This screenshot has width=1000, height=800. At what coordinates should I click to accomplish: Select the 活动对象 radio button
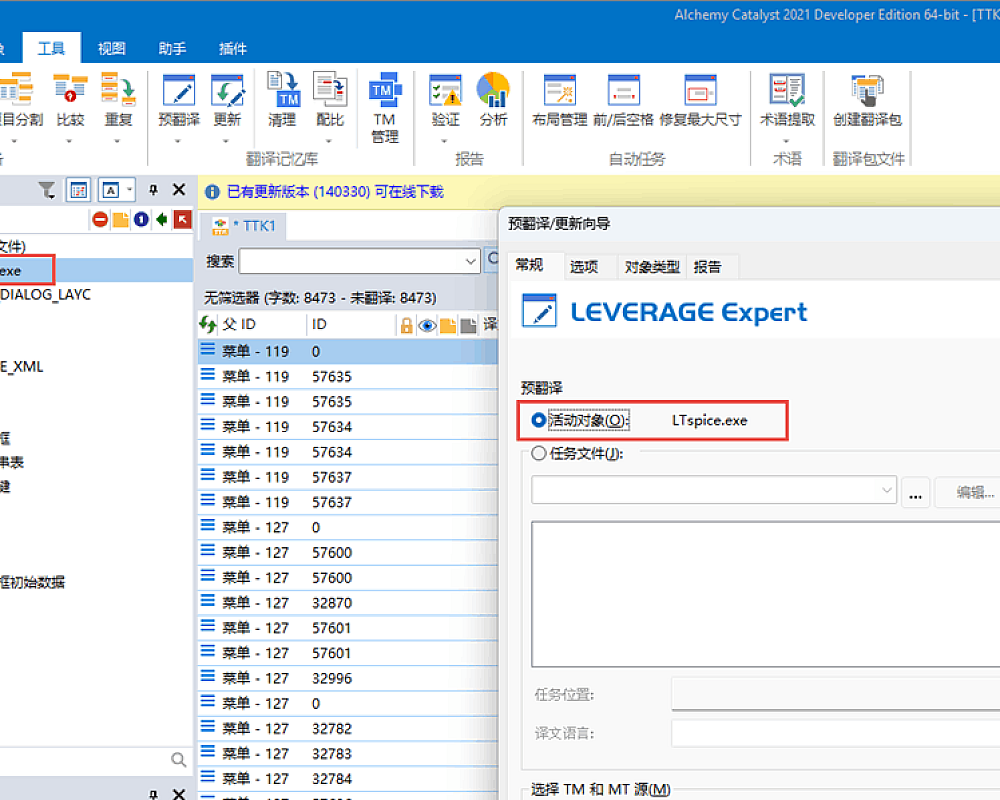pos(539,421)
